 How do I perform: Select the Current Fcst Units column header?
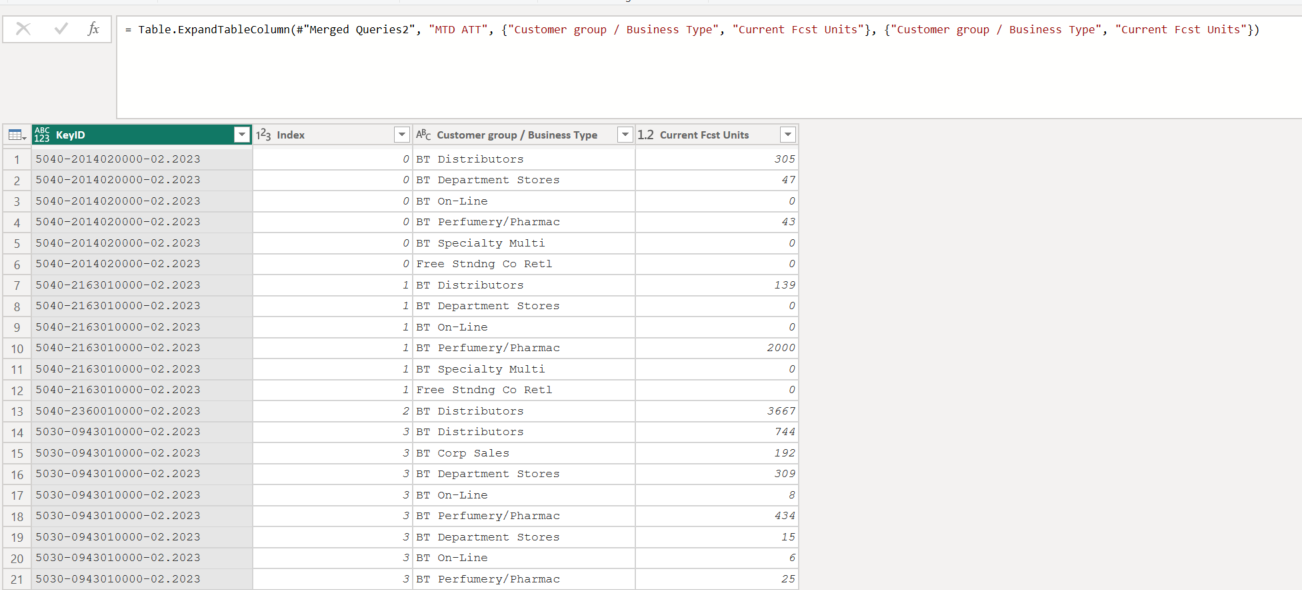click(x=717, y=135)
